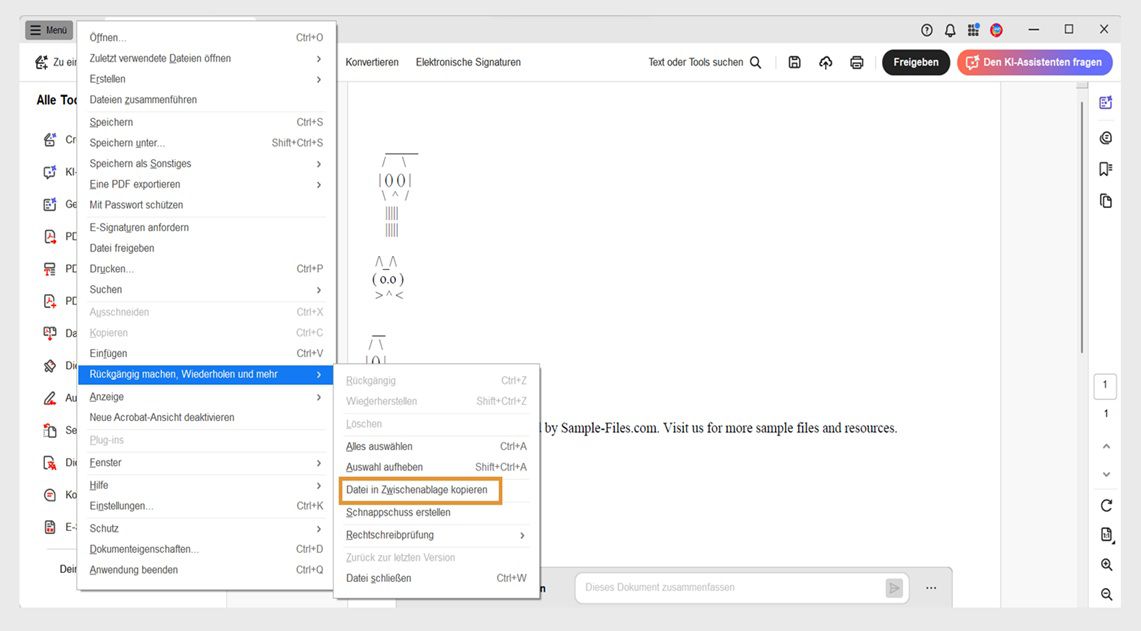Expand the Rechtschreibprüfung submenu

pos(436,535)
